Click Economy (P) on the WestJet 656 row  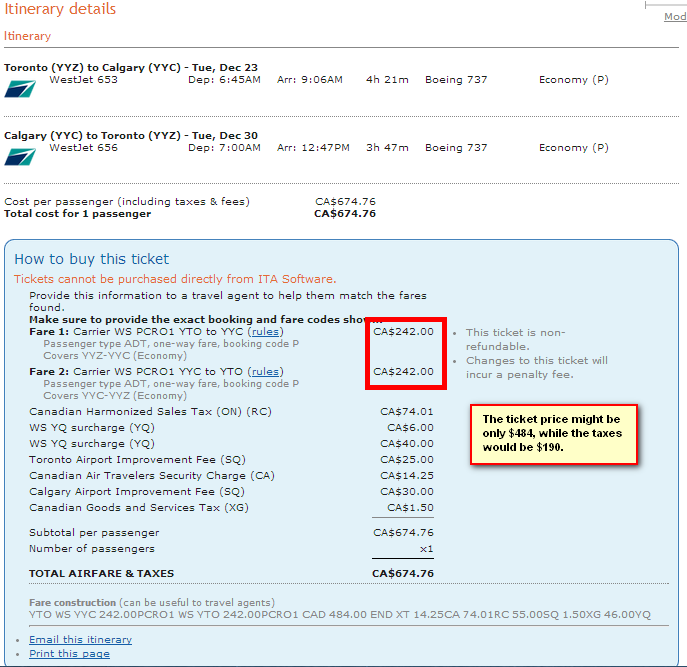574,148
